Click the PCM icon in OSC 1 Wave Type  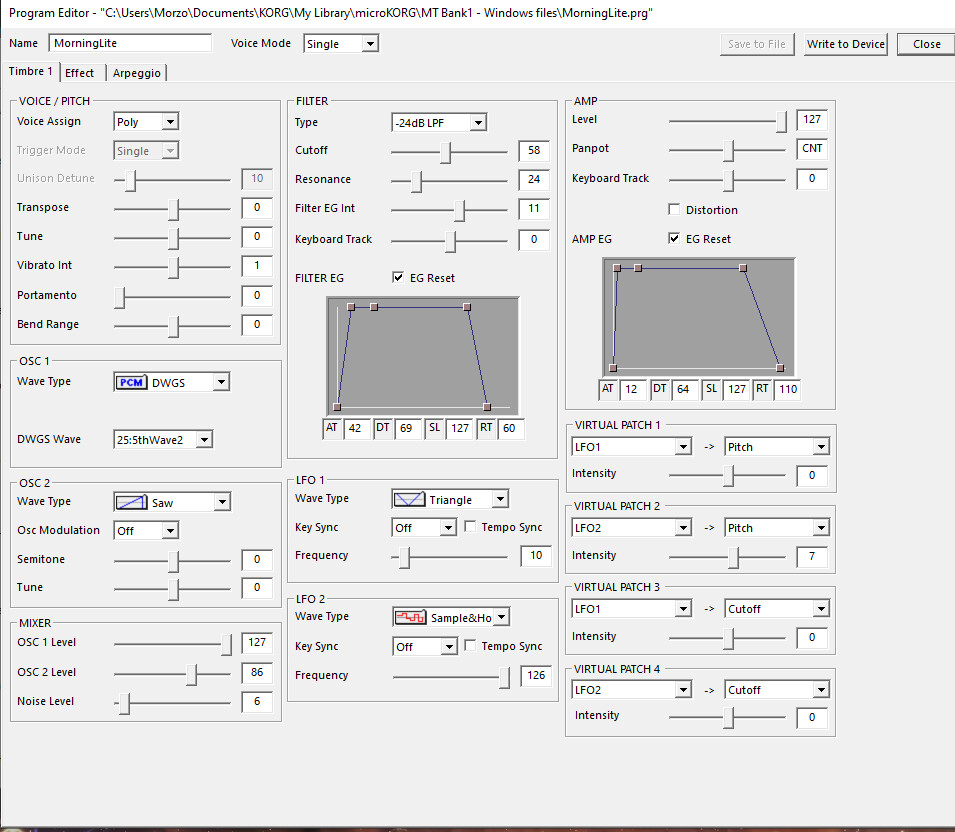coord(131,383)
